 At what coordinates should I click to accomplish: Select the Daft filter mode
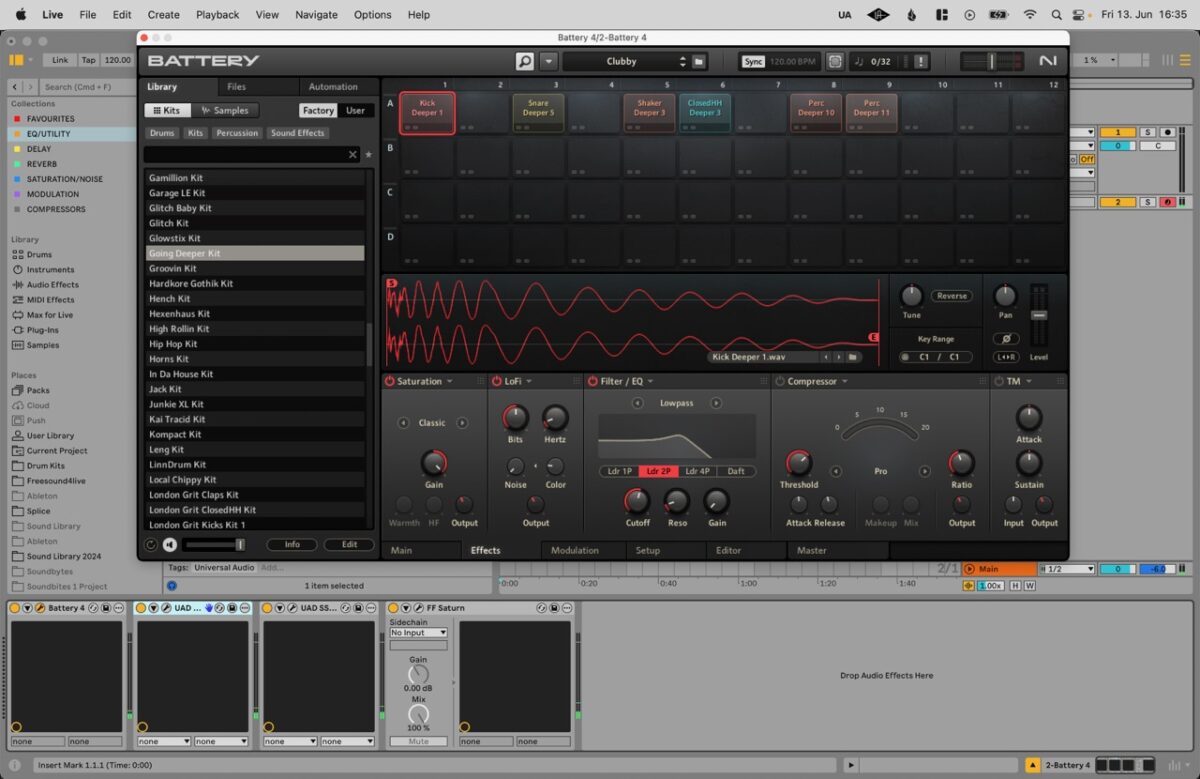click(x=736, y=471)
